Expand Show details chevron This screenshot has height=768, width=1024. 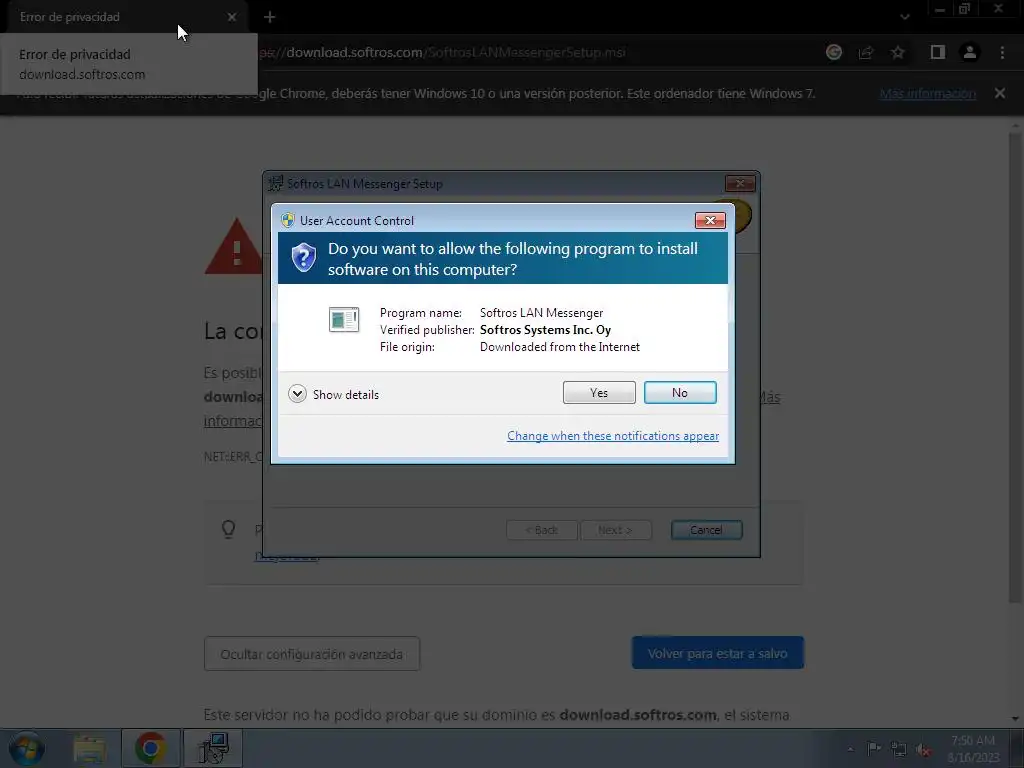click(x=297, y=394)
